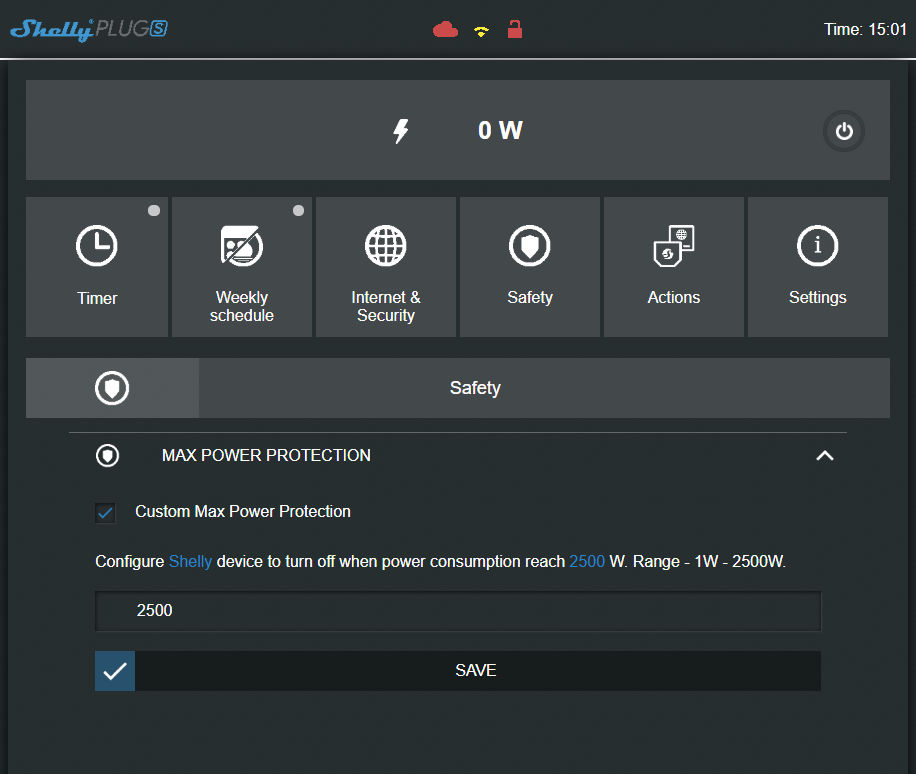The image size is (916, 774).
Task: Open the Weekly schedule panel
Action: pyautogui.click(x=241, y=266)
